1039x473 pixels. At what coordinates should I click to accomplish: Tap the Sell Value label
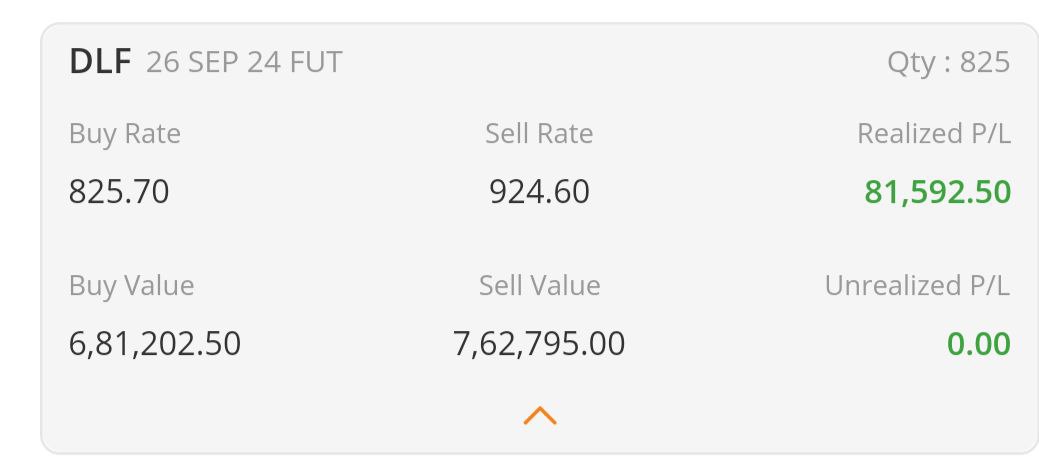[539, 286]
